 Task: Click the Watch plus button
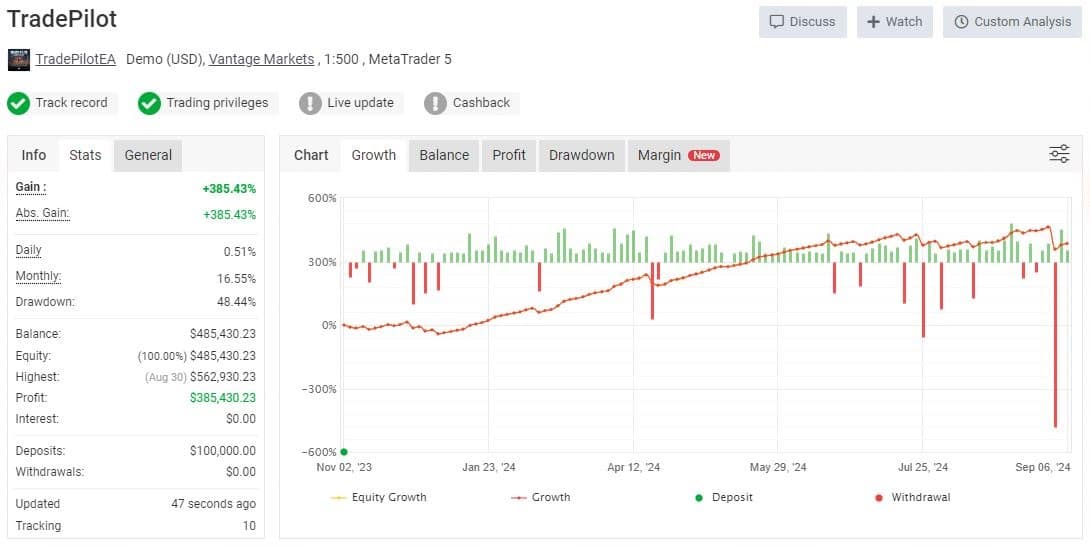pyautogui.click(x=894, y=22)
